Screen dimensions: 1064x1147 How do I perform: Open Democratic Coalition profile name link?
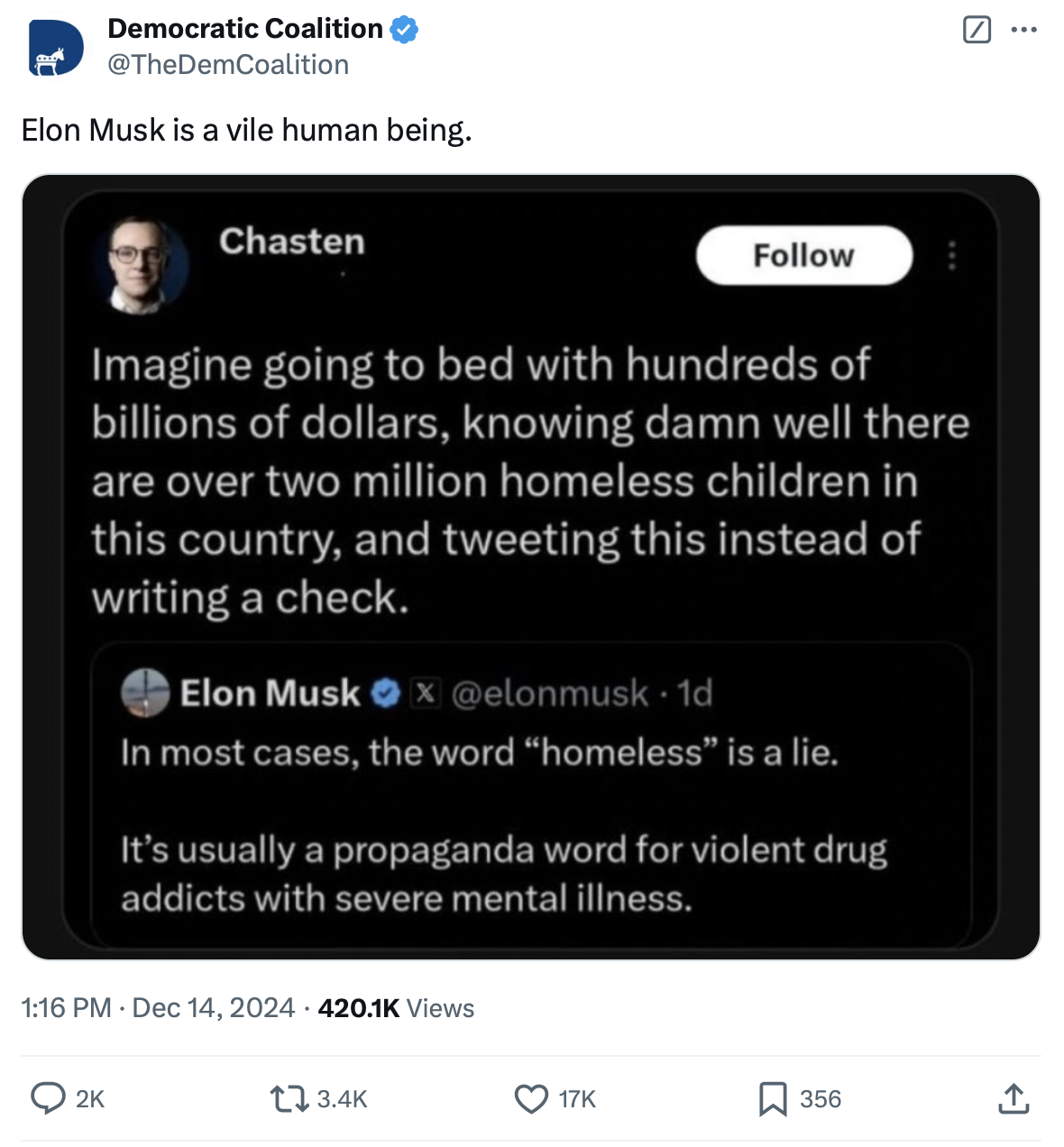(245, 29)
